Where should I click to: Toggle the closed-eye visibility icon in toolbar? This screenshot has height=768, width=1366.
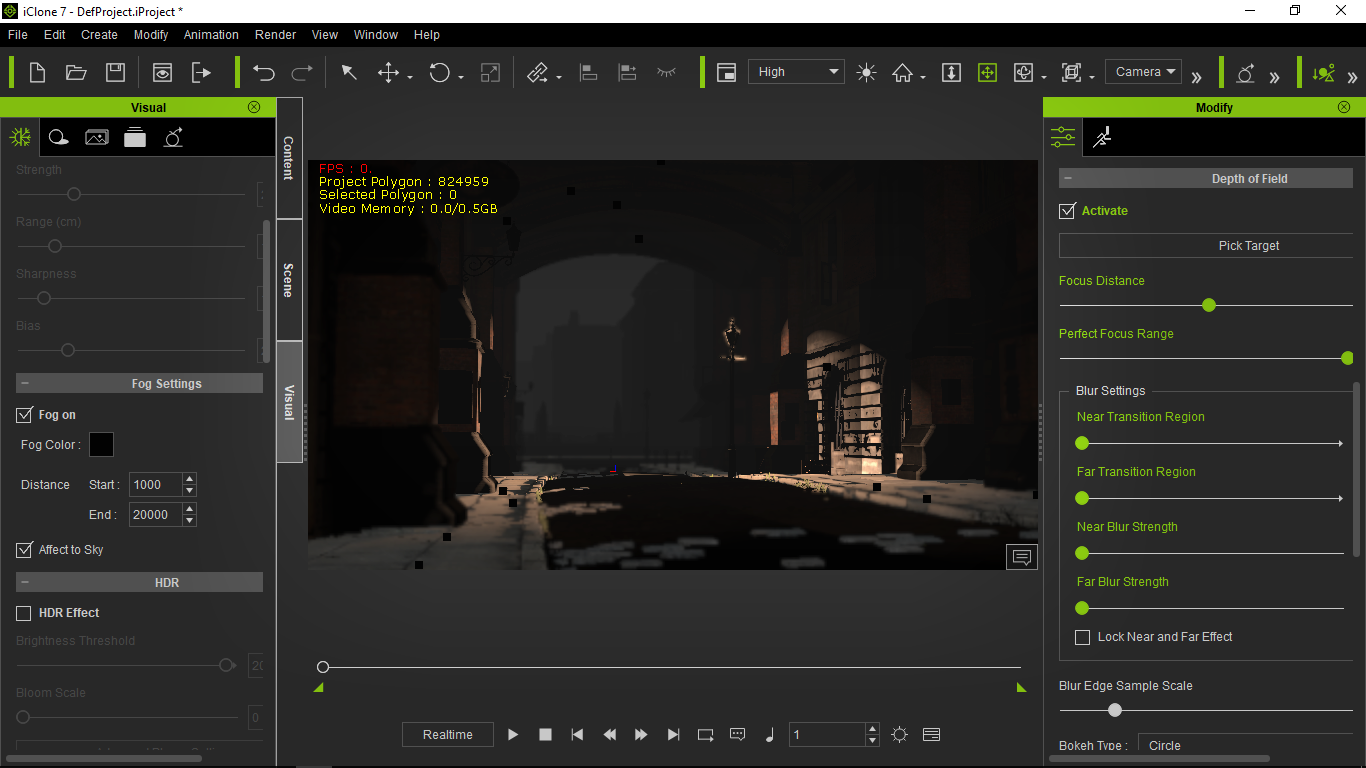click(666, 72)
